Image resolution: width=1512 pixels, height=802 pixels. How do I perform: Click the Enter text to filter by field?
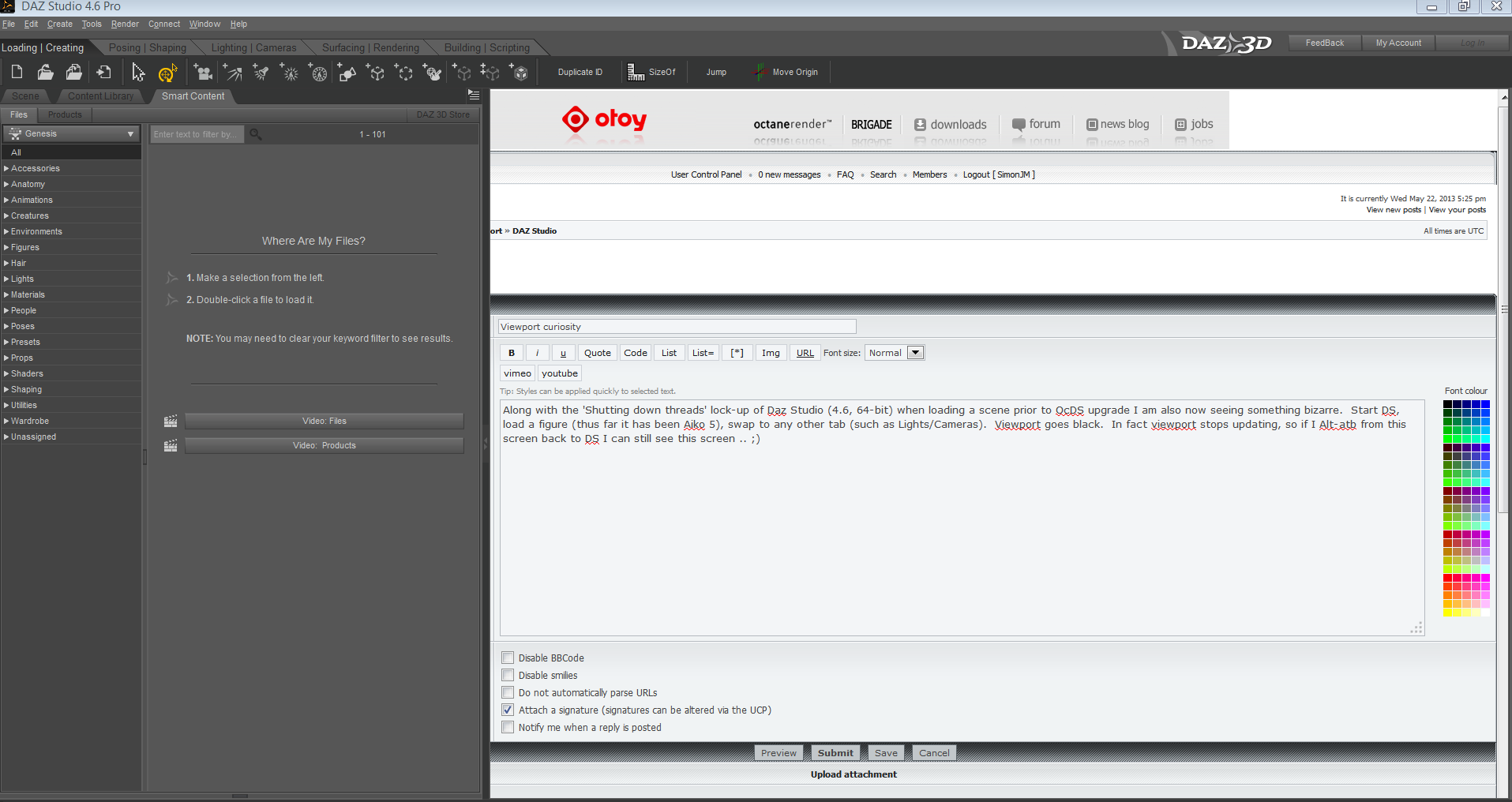point(197,134)
